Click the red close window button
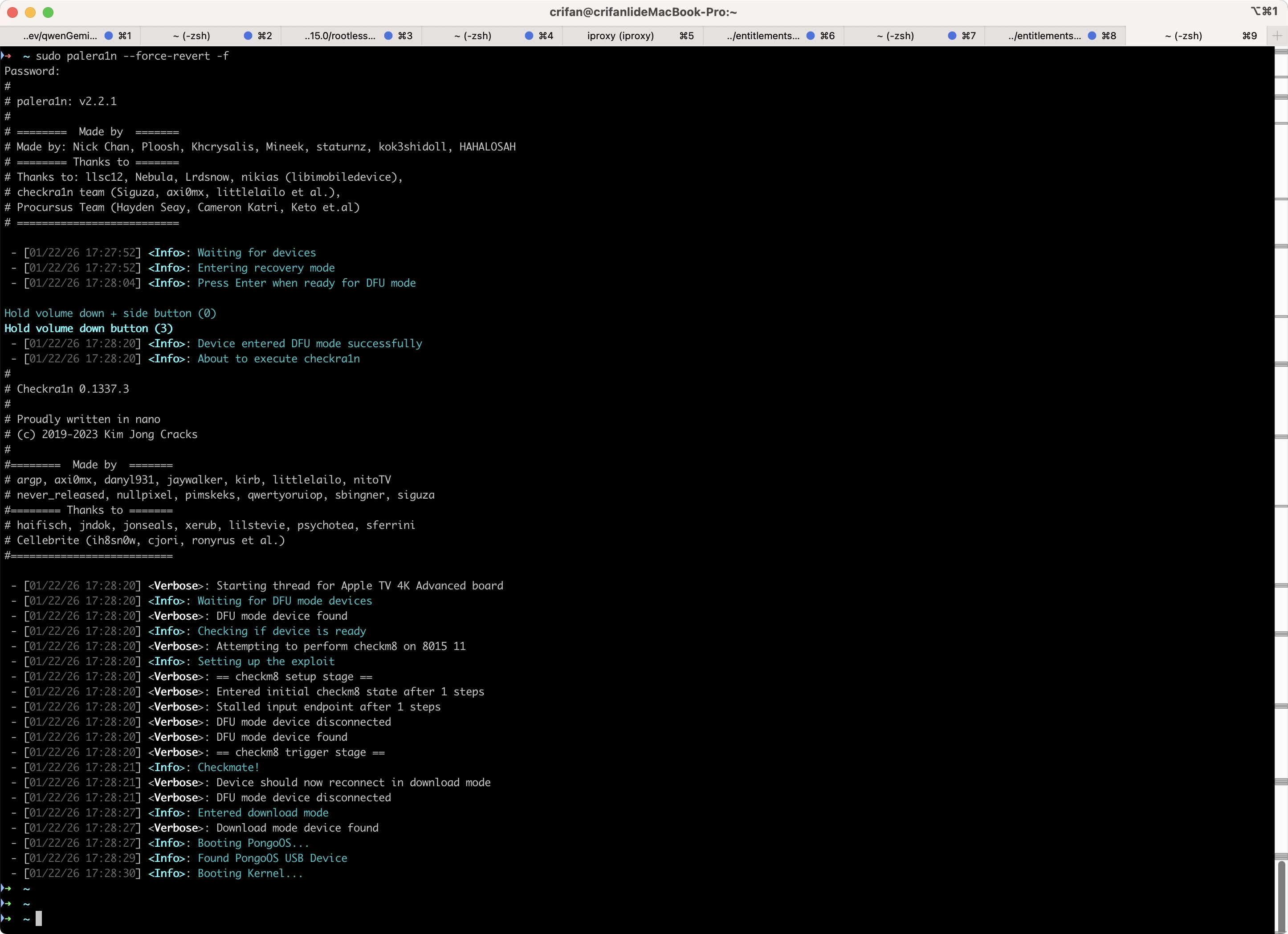 click(12, 12)
